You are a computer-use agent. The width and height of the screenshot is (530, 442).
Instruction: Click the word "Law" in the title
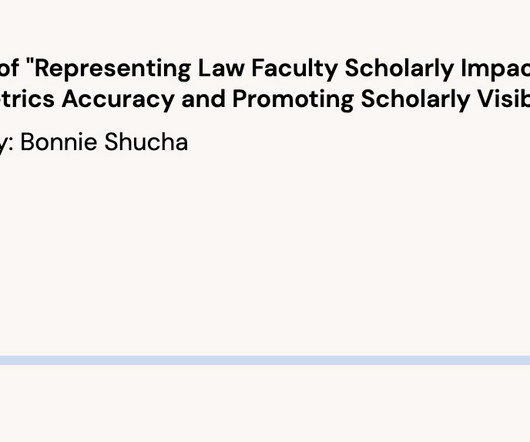pos(221,68)
